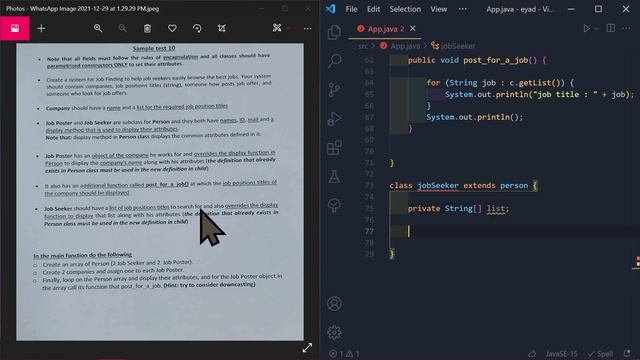Click the VS Code logo icon
Image resolution: width=640 pixels, height=360 pixels.
pos(331,9)
